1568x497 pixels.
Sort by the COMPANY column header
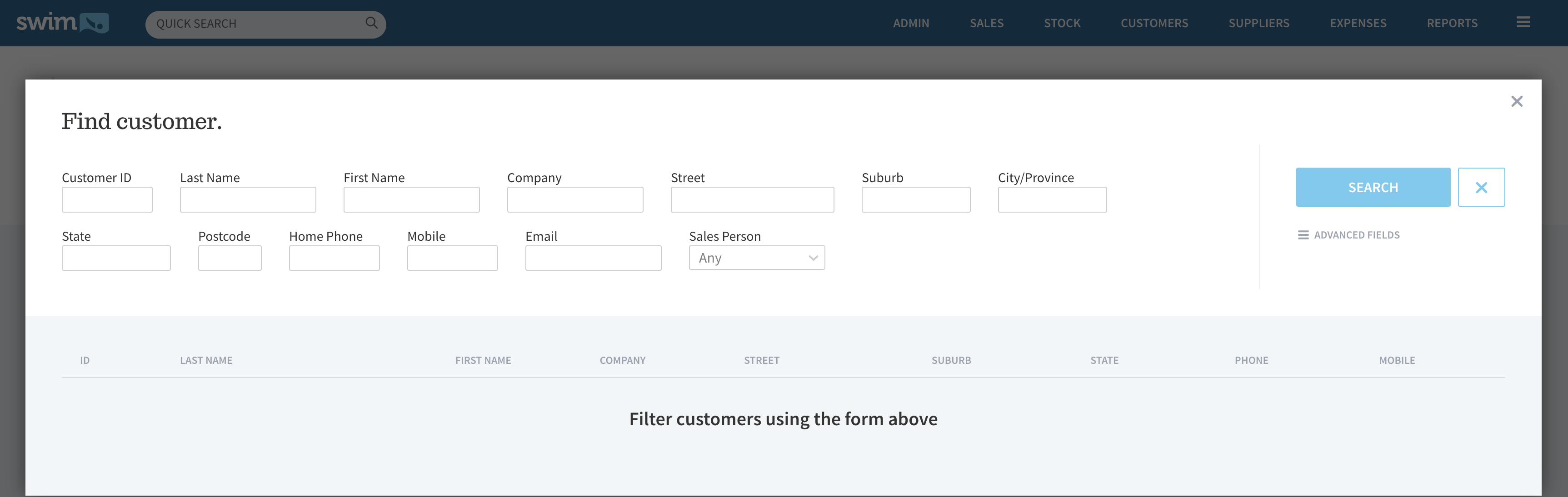coord(622,360)
